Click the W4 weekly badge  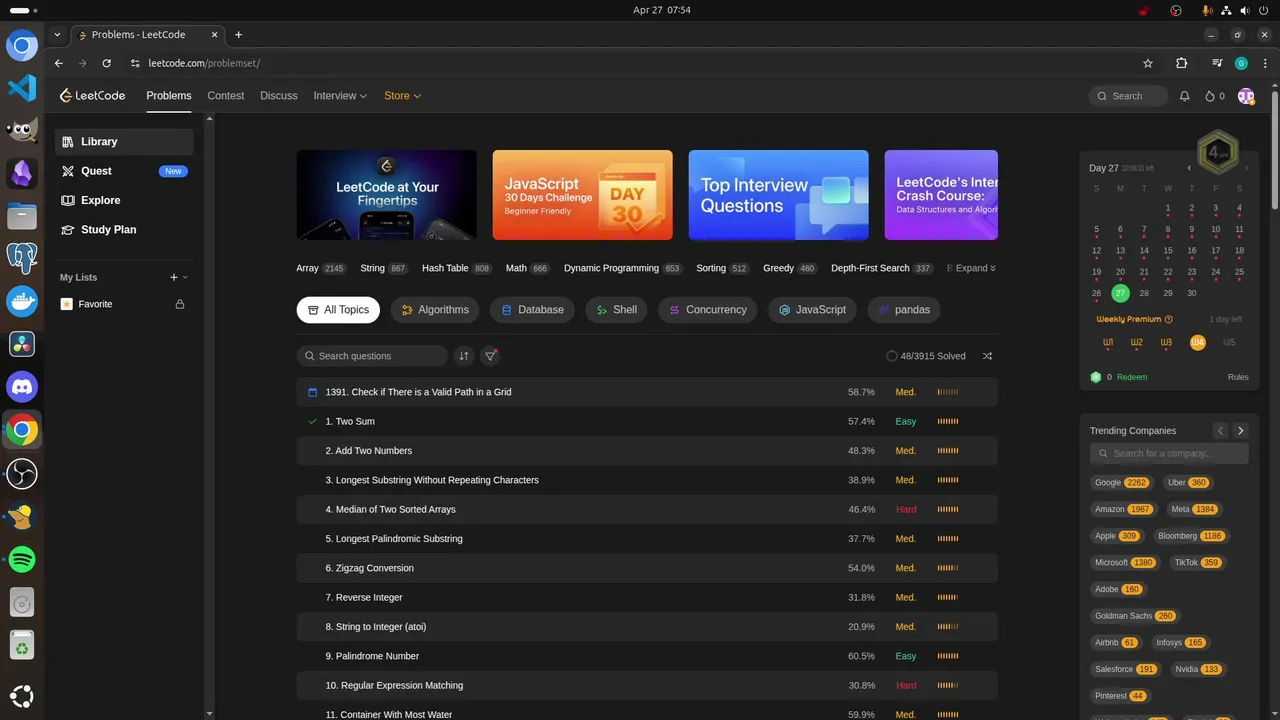click(x=1198, y=342)
